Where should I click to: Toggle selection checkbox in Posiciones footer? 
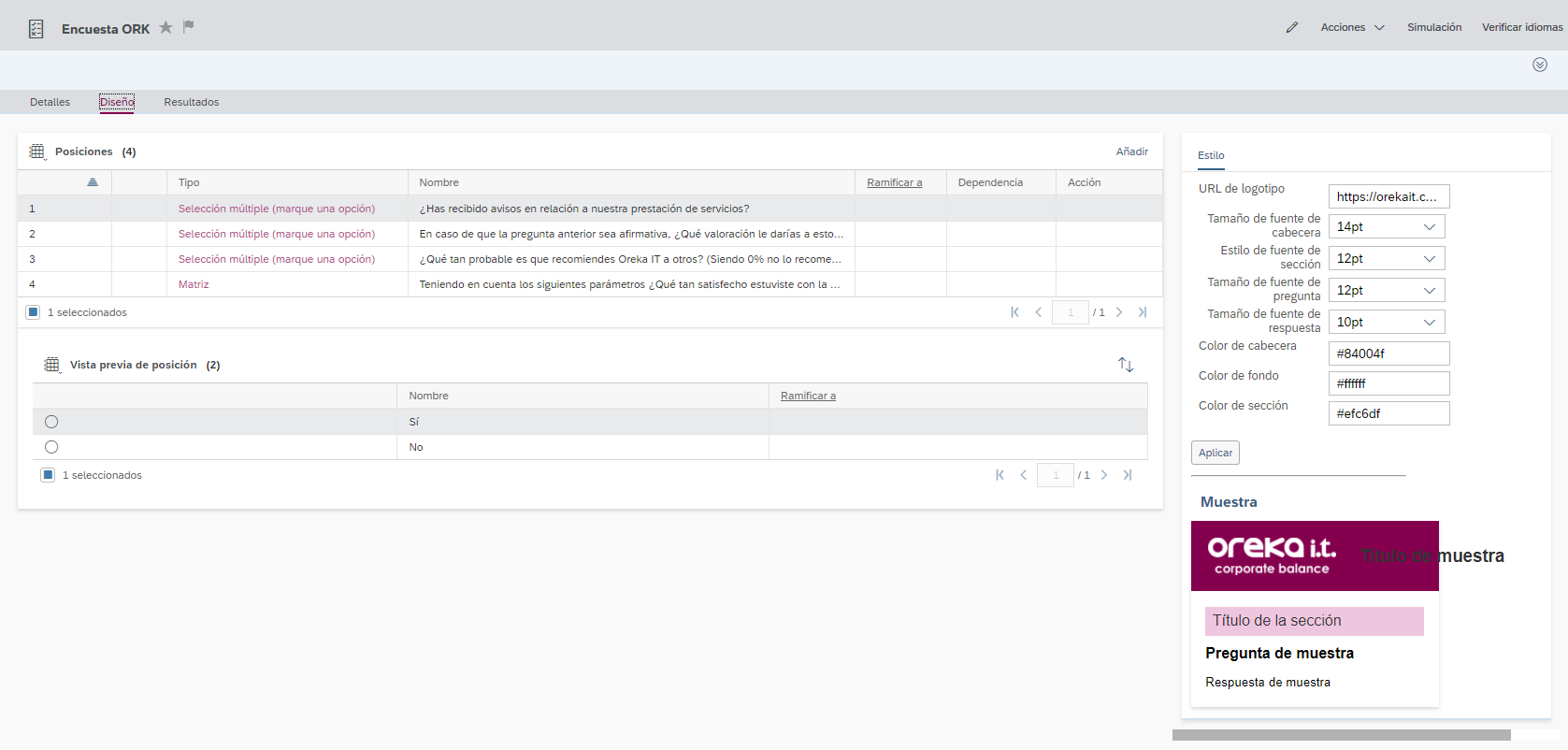click(x=33, y=312)
